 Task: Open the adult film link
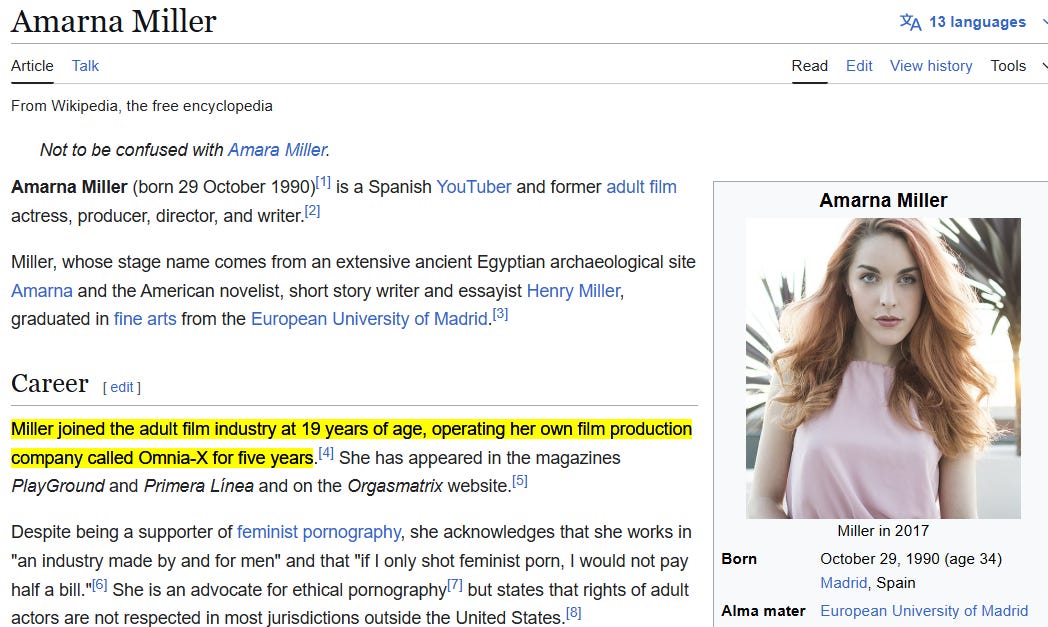click(641, 186)
